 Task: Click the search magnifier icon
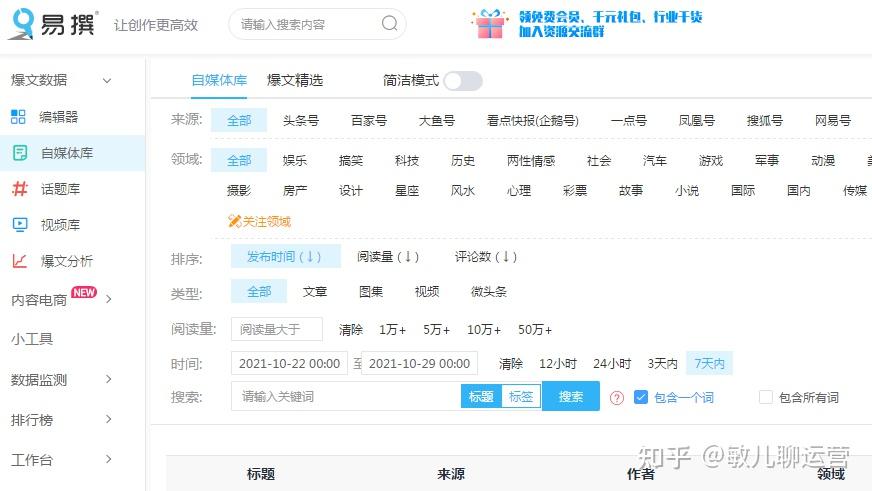point(389,23)
